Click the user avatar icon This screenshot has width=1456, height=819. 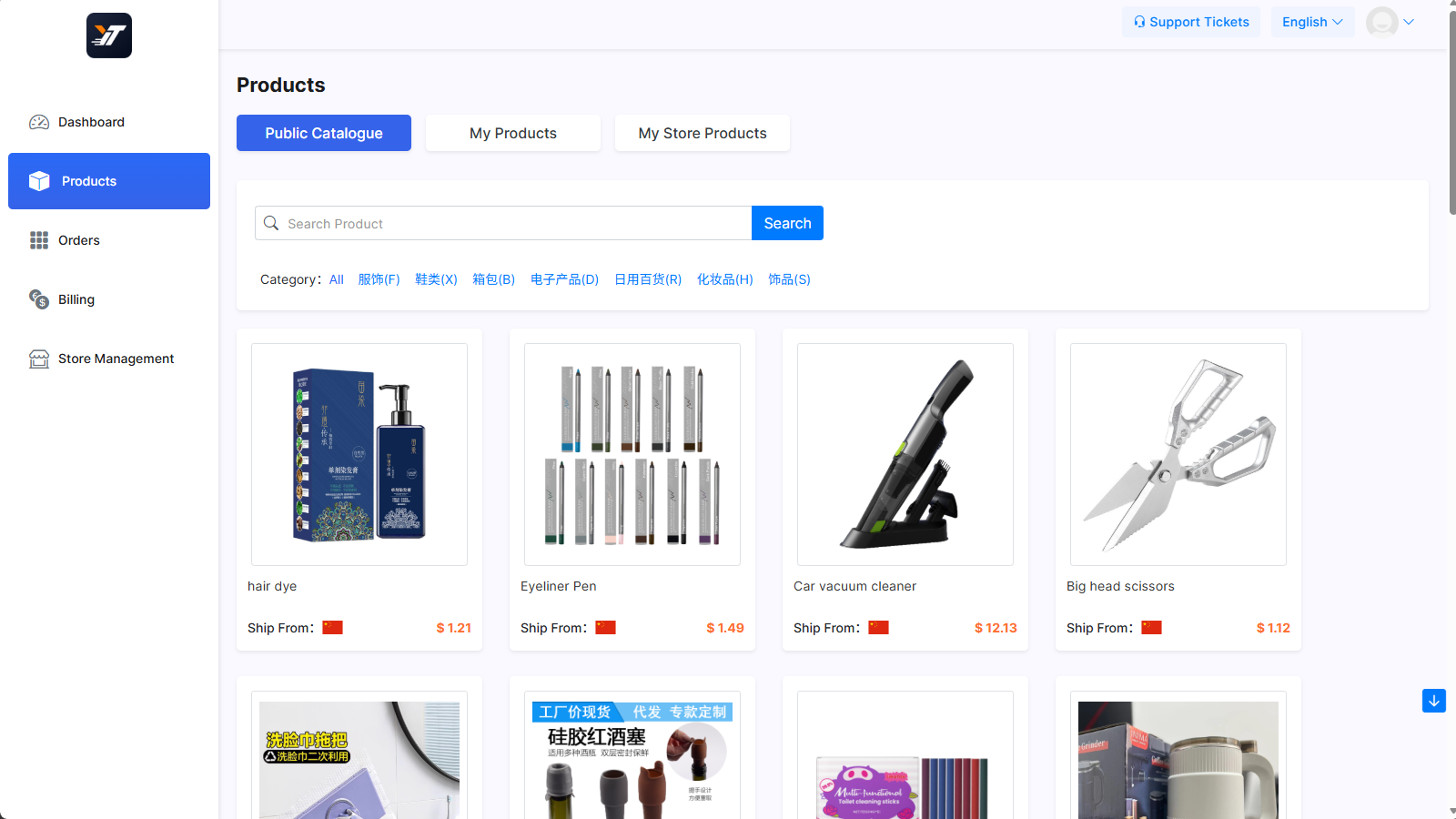pos(1382,22)
